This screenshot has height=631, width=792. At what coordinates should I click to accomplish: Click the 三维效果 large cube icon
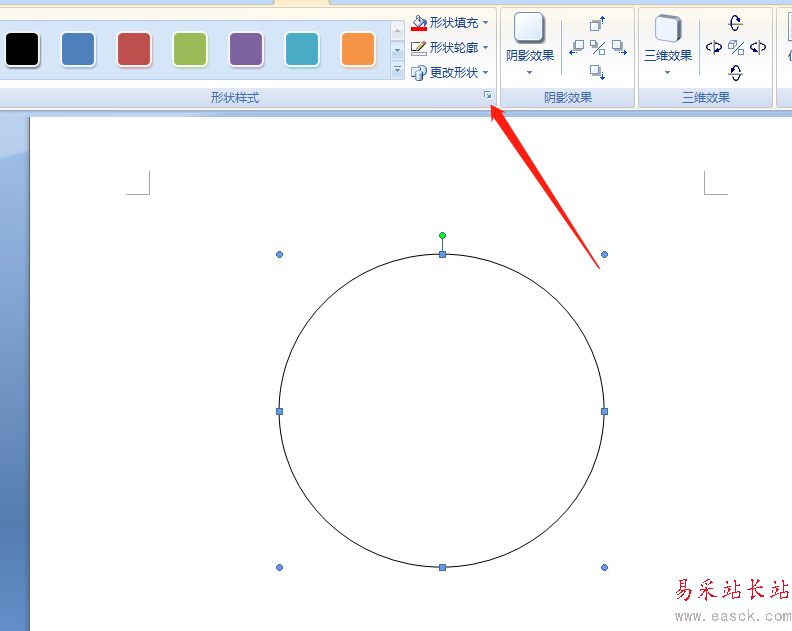click(x=668, y=28)
